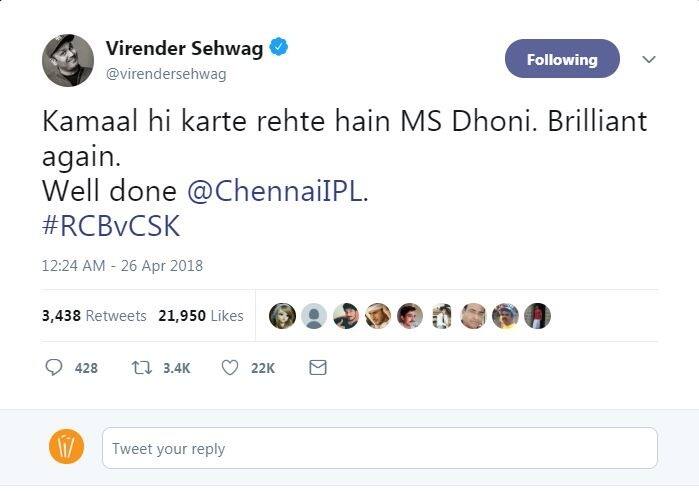Image resolution: width=699 pixels, height=491 pixels.
Task: View the 21,950 Likes list
Action: [x=201, y=315]
